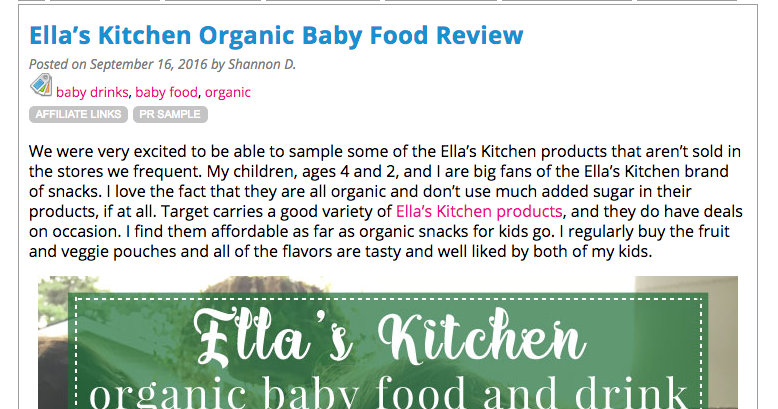Click the September 16, 2016 post date
This screenshot has height=409, width=778.
coord(148,65)
